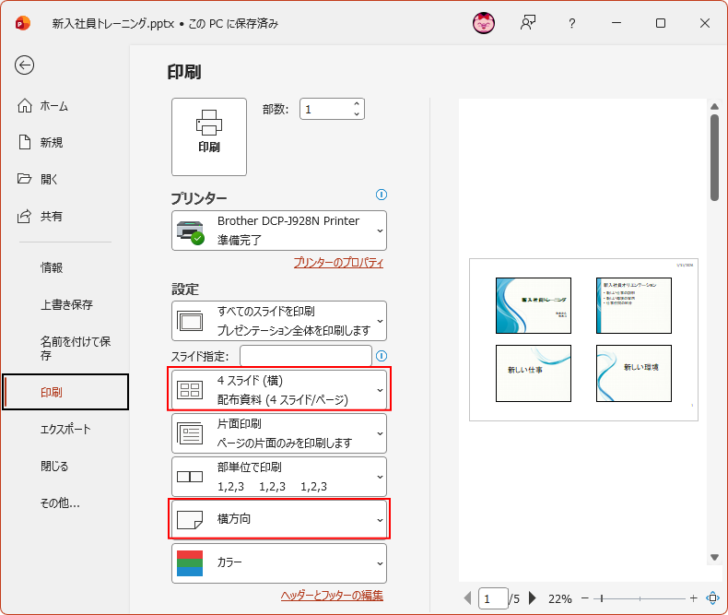The height and width of the screenshot is (615, 728).
Task: Click the help question mark icon
Action: coord(572,23)
